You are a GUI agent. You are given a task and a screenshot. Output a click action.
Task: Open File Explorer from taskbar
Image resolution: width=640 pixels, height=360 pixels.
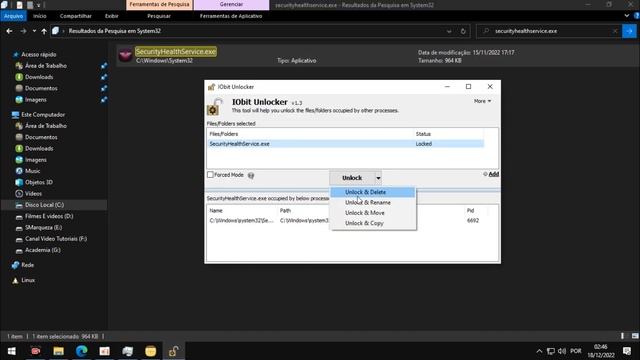[x=58, y=351]
